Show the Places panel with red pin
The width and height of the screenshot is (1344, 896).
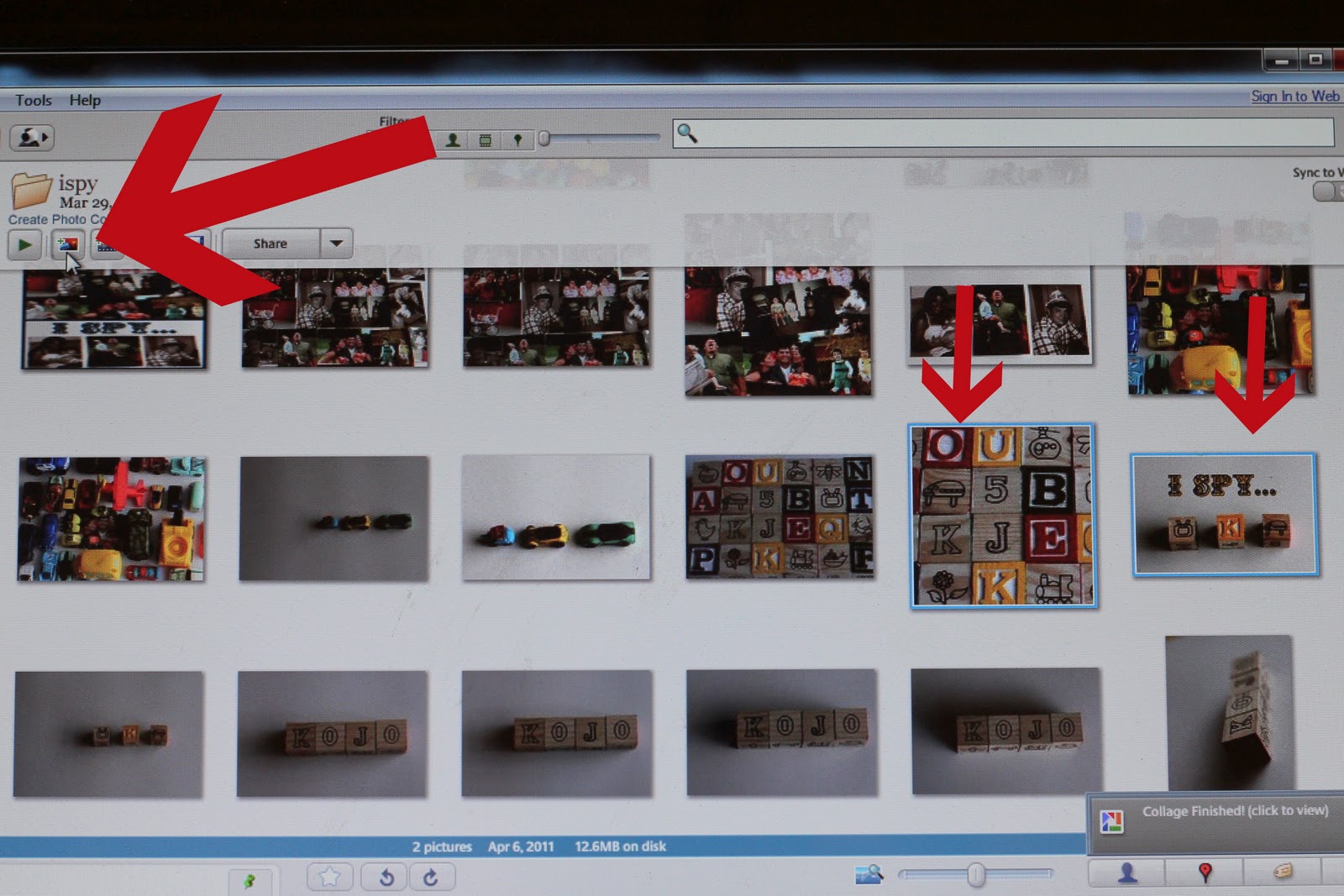coord(1205,872)
